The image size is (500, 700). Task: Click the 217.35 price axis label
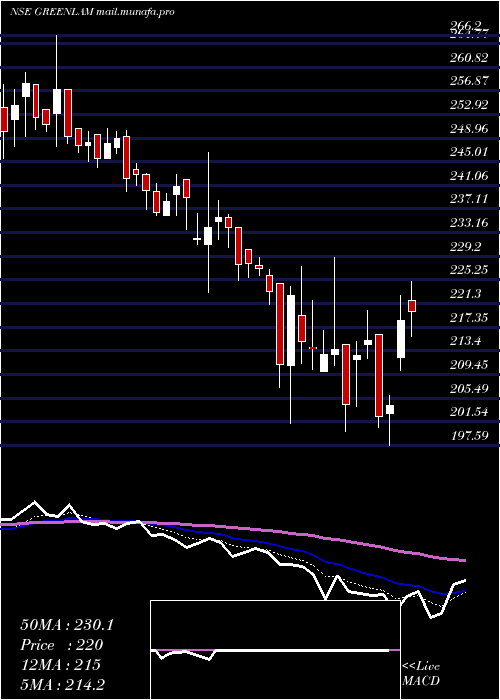[x=471, y=317]
